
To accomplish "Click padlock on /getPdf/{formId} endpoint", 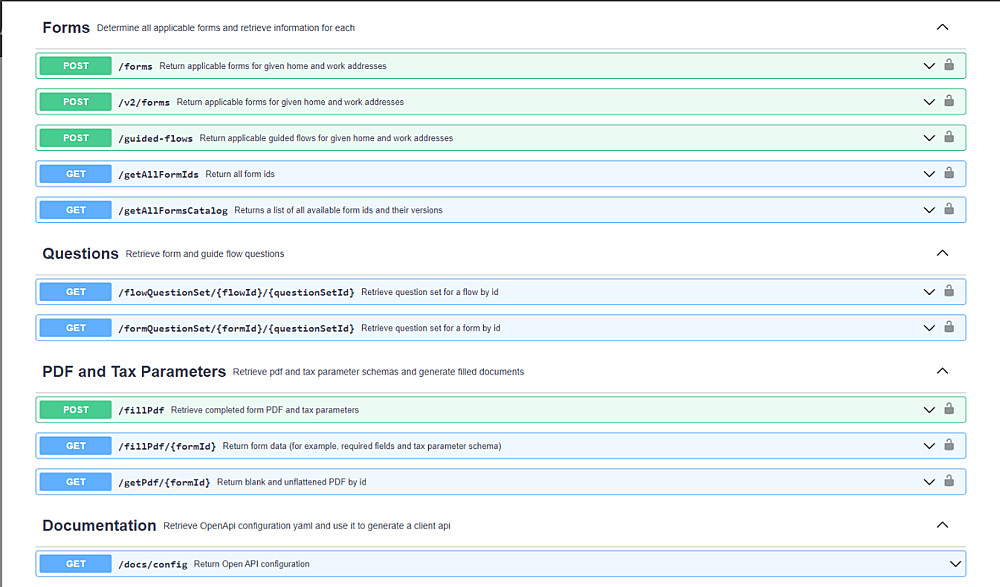I will (949, 481).
